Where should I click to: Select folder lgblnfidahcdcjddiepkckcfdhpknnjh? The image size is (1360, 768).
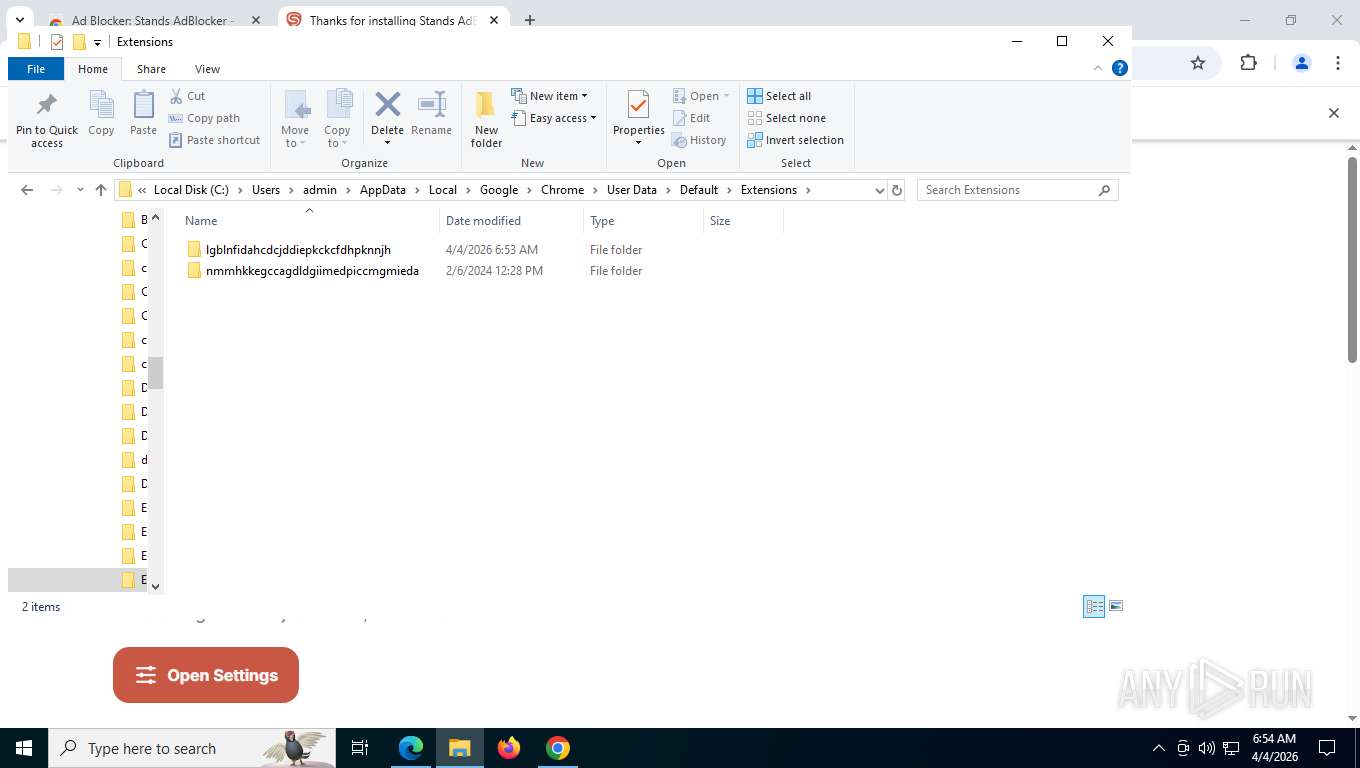pyautogui.click(x=298, y=250)
